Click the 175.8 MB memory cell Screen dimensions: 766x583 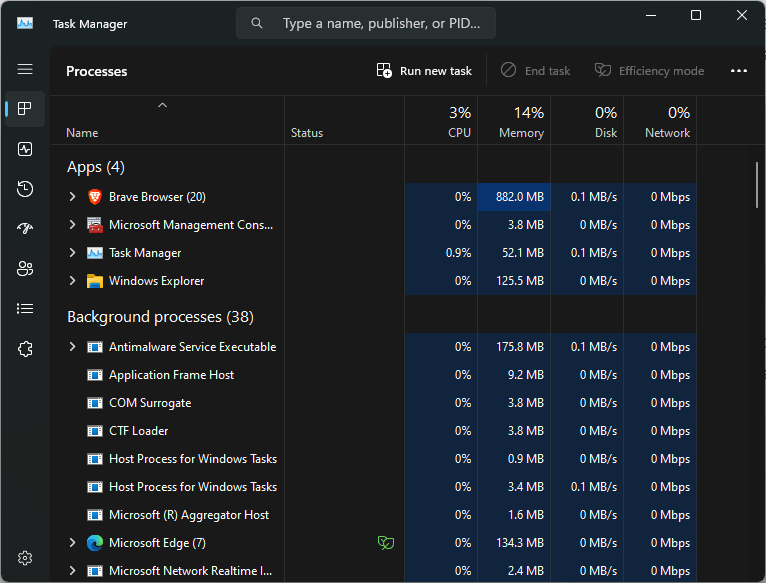pos(514,347)
